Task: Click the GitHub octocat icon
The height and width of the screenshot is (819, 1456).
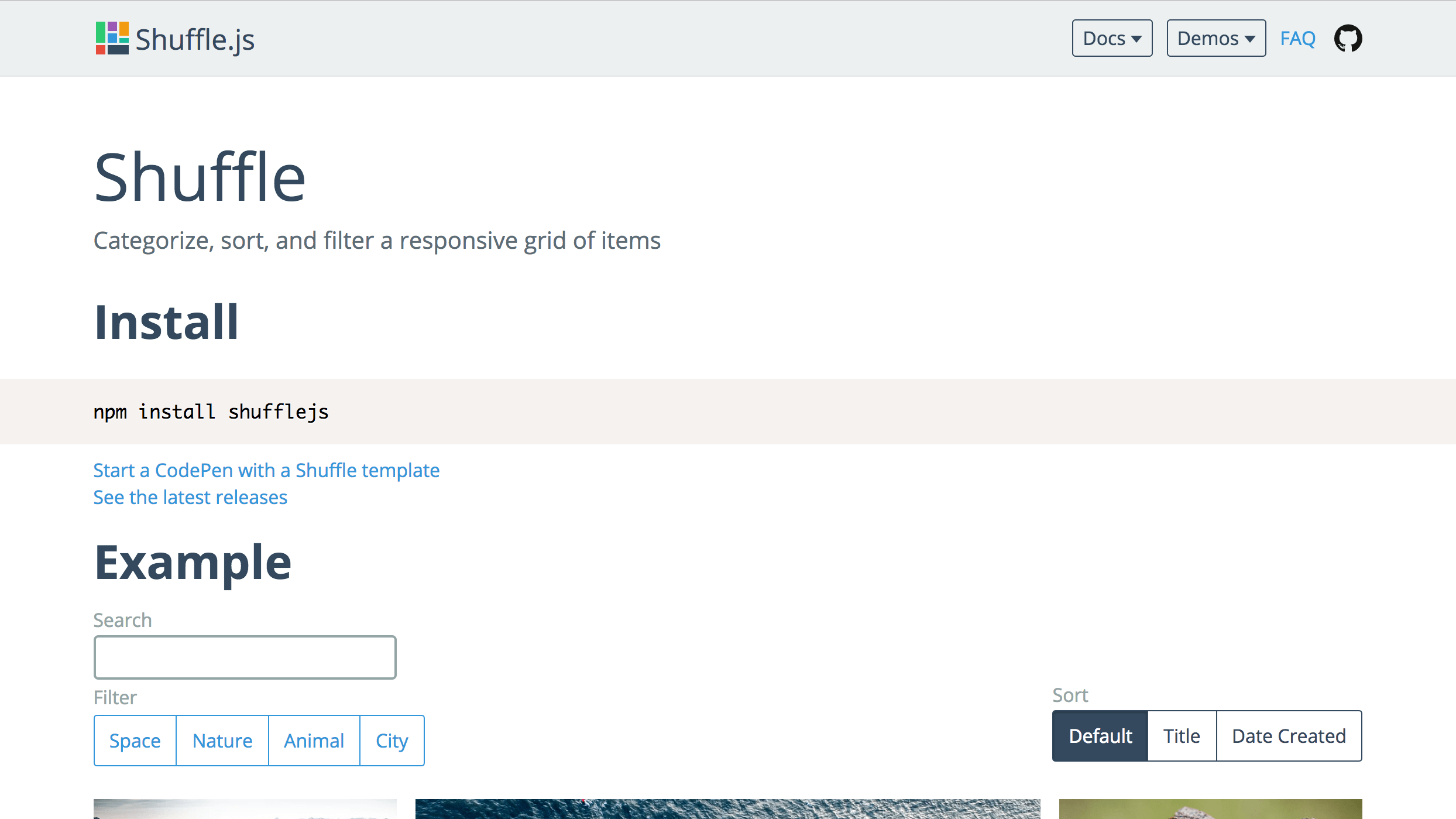Action: point(1348,38)
